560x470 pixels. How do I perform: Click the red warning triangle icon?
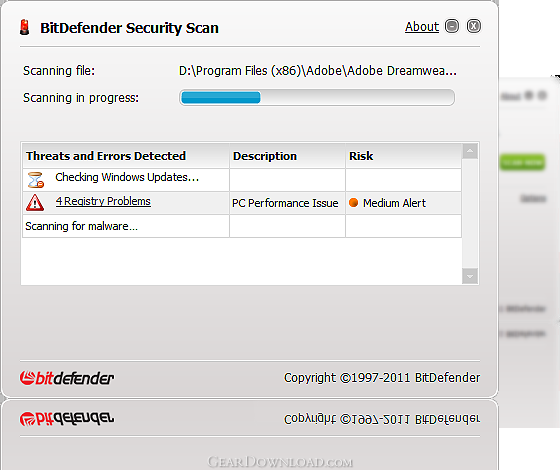click(x=35, y=202)
